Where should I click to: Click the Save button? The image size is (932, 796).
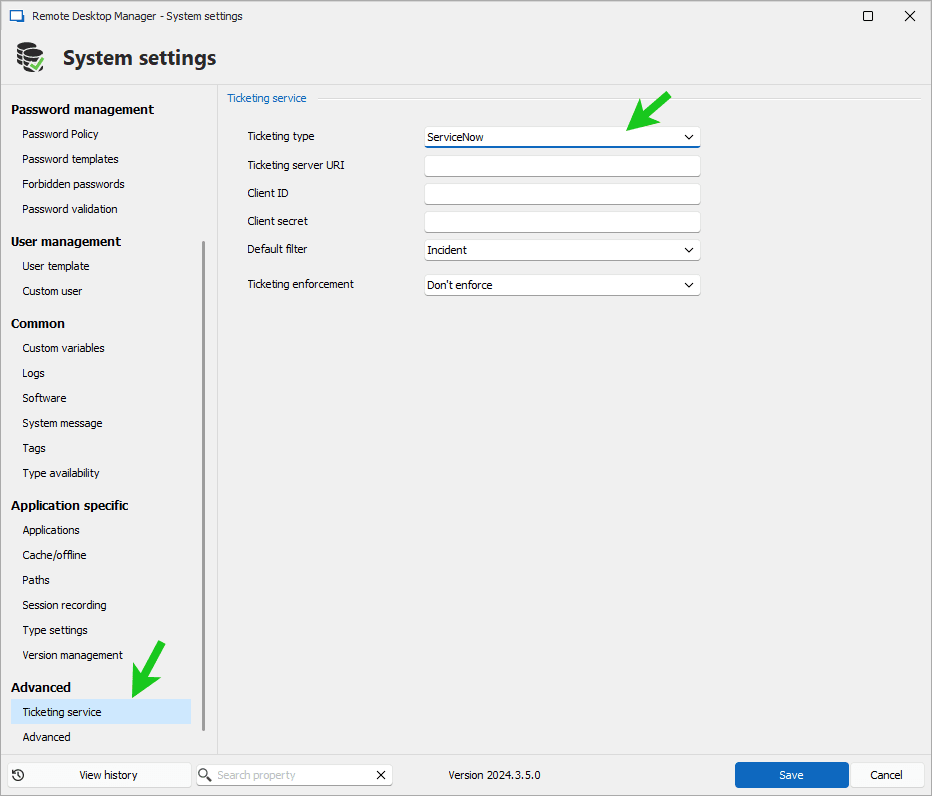point(791,775)
